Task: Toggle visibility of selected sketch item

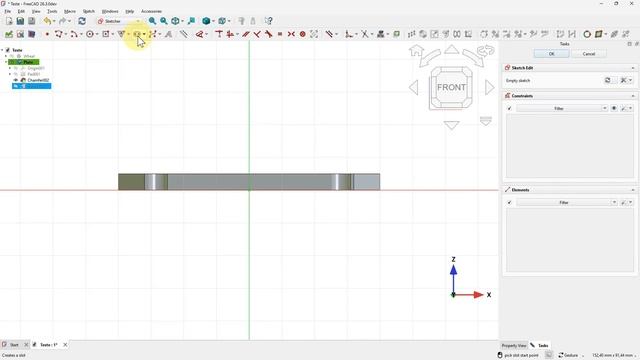Action: pyautogui.click(x=16, y=86)
